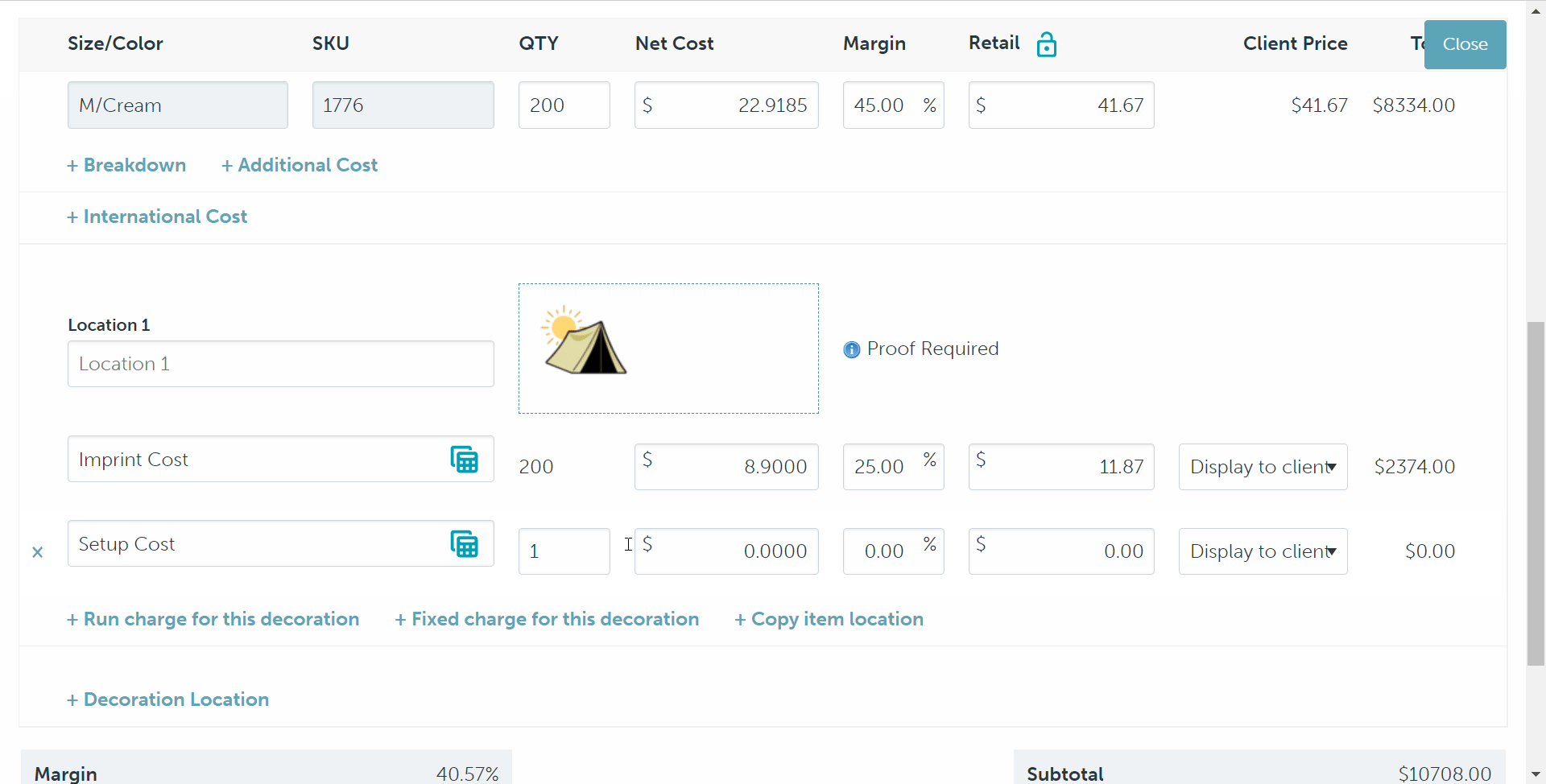Click the vertical scrollbar thumb
The width and height of the screenshot is (1546, 784).
pos(1536,493)
